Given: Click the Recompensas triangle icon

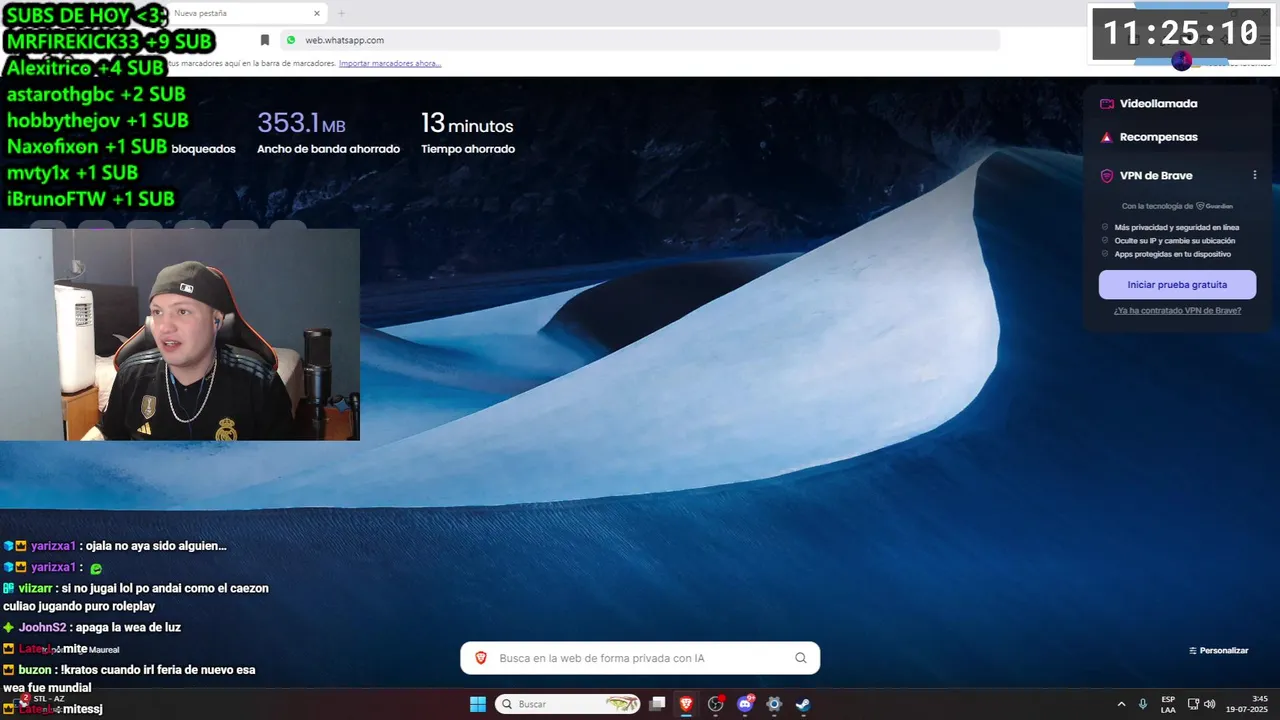Looking at the screenshot, I should pos(1107,137).
